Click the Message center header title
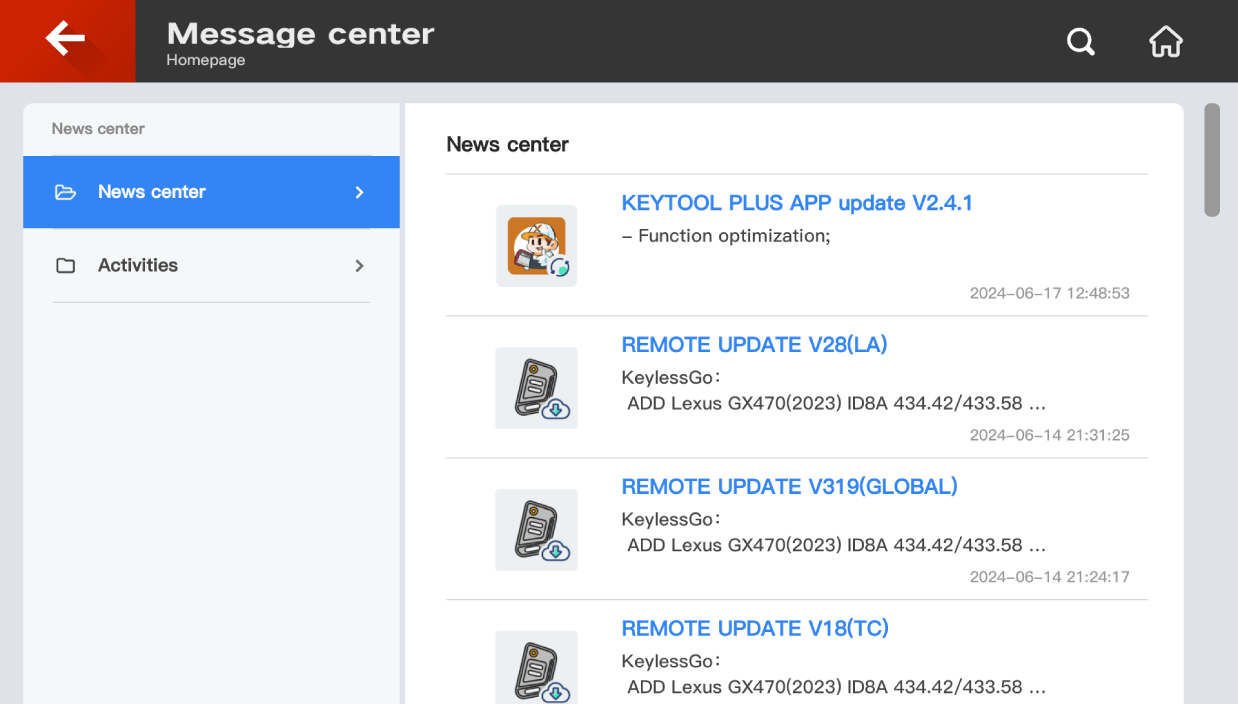Image resolution: width=1238 pixels, height=704 pixels. point(300,34)
